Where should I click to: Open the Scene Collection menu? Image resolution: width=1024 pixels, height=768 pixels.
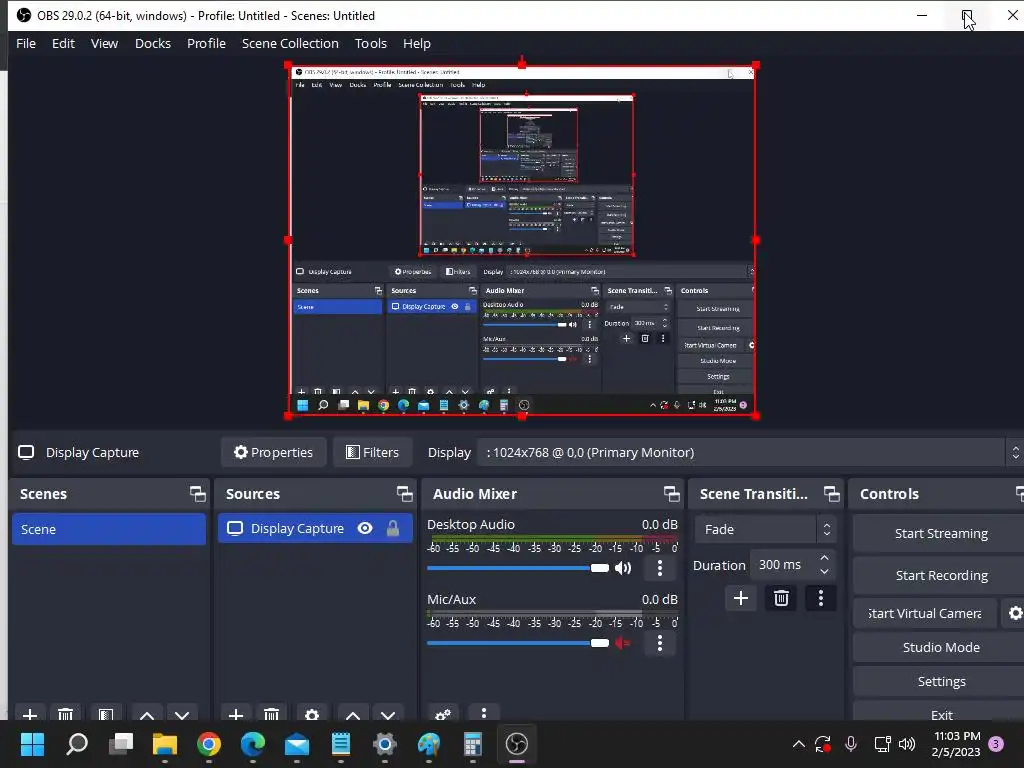click(x=290, y=44)
